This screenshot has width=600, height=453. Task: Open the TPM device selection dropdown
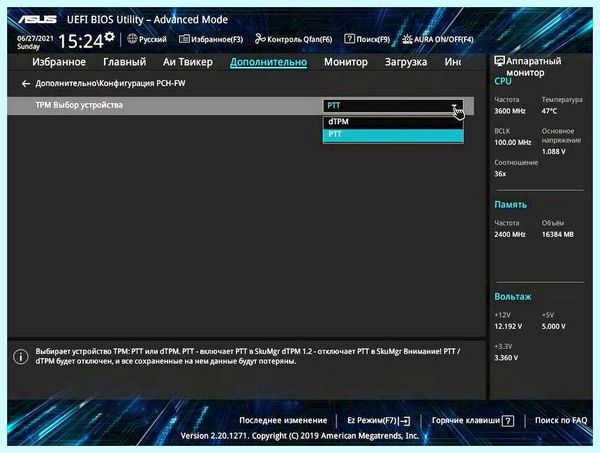point(393,106)
